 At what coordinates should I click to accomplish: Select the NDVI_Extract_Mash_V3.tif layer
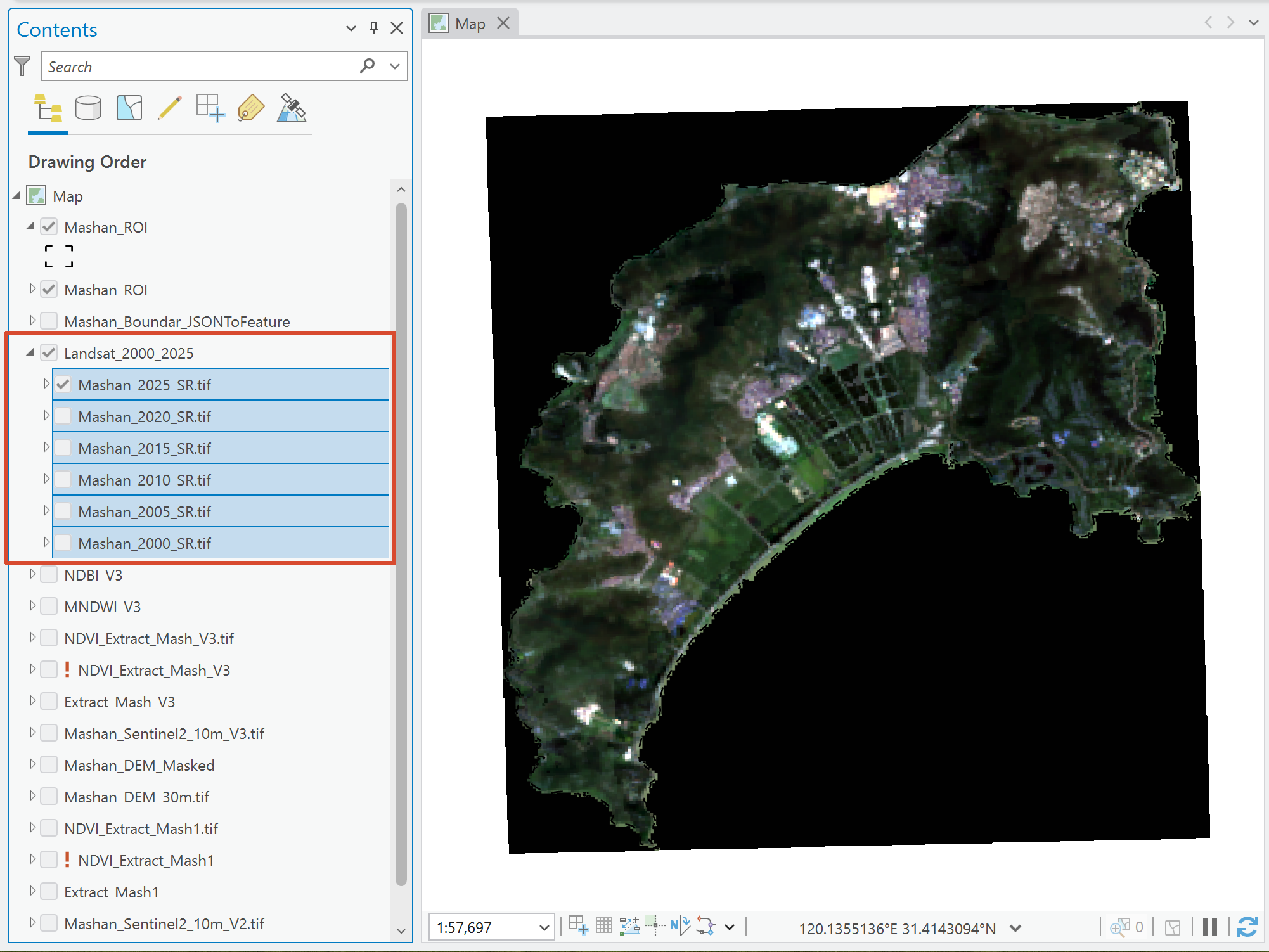[149, 638]
